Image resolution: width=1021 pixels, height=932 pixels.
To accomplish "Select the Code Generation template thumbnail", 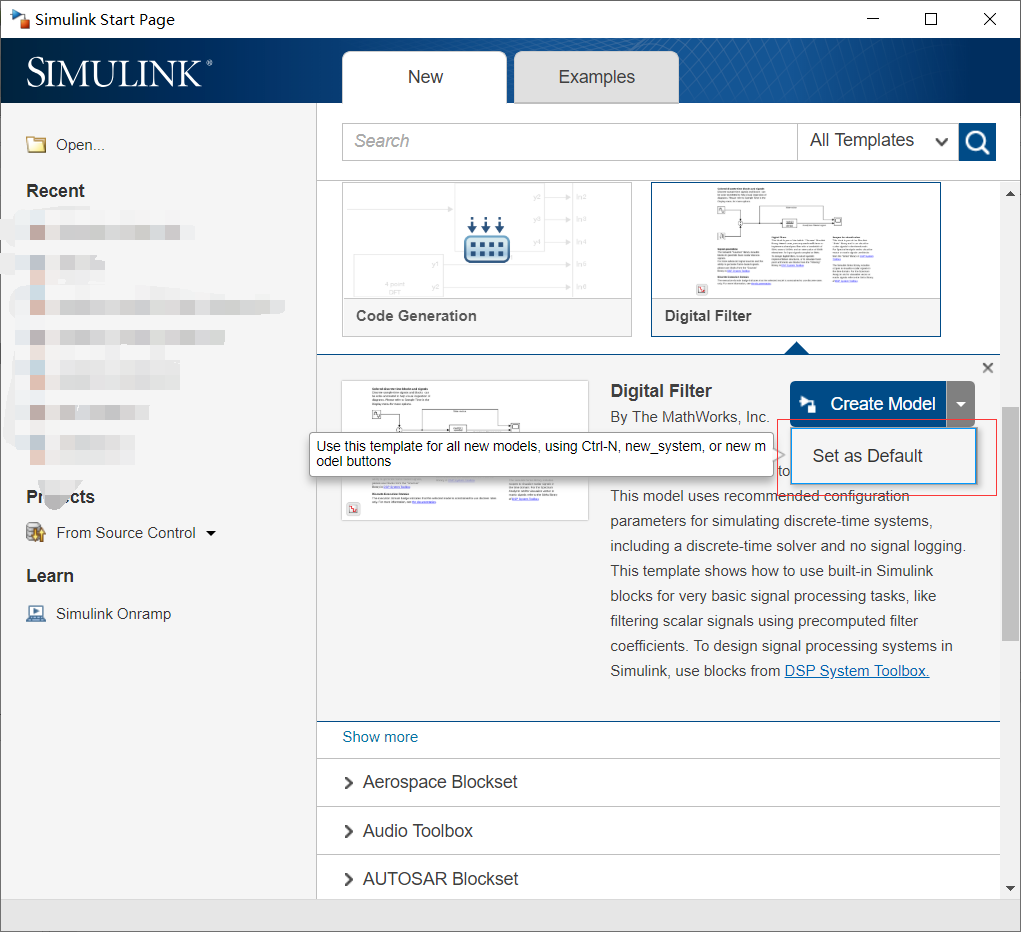I will tap(487, 240).
